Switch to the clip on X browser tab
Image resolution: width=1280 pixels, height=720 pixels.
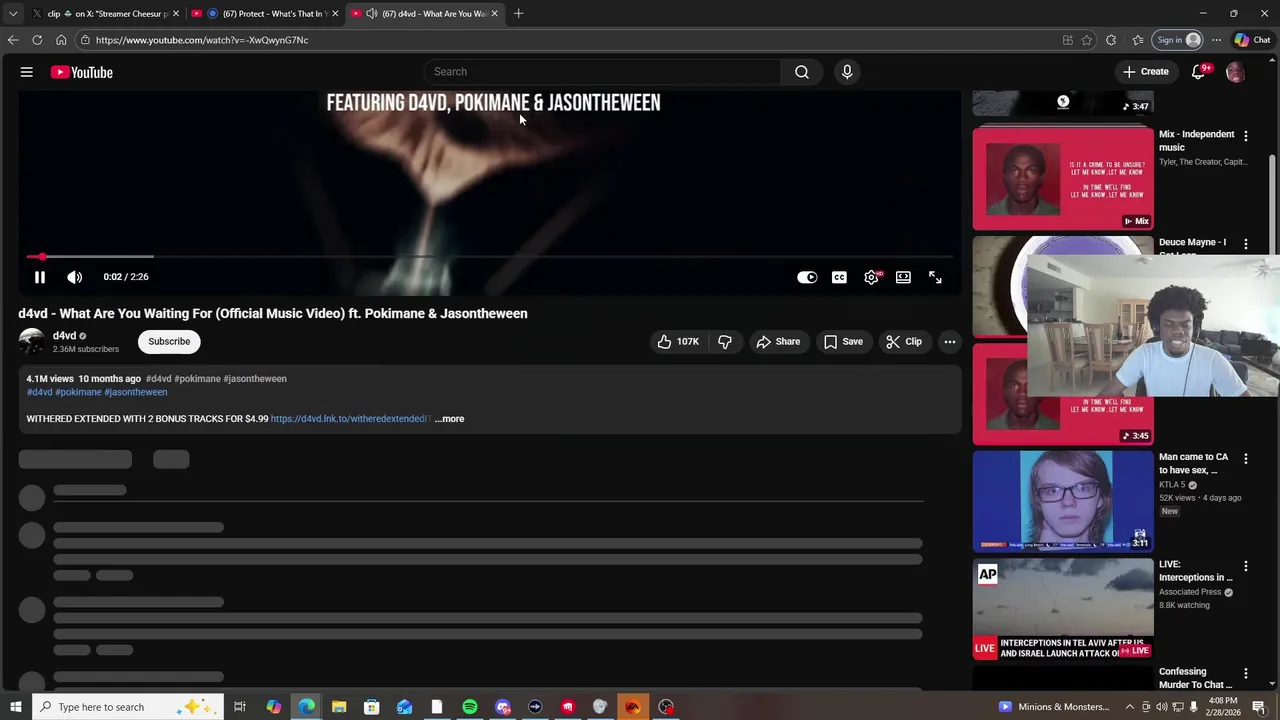click(106, 14)
